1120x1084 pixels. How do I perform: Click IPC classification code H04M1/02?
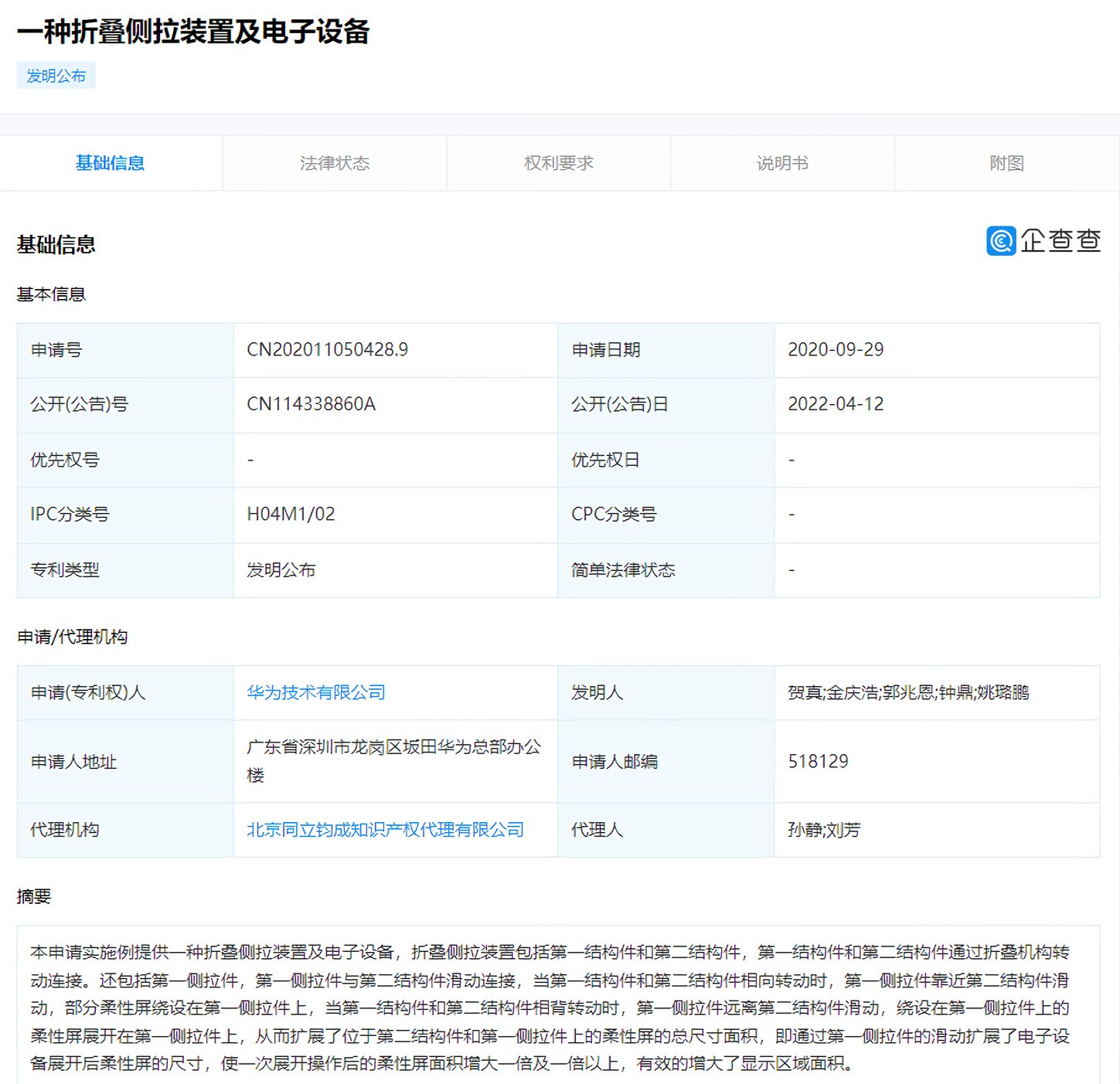coord(291,514)
